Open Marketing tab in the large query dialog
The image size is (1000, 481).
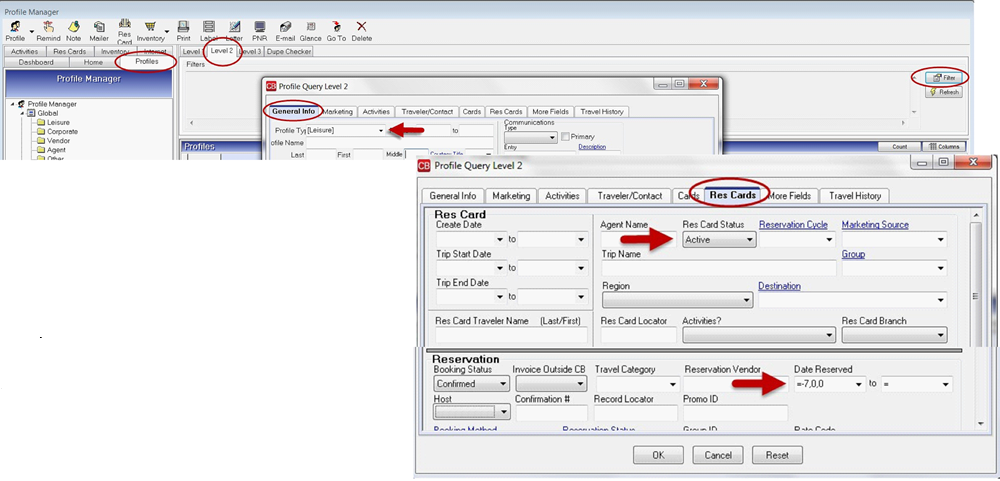(x=511, y=196)
